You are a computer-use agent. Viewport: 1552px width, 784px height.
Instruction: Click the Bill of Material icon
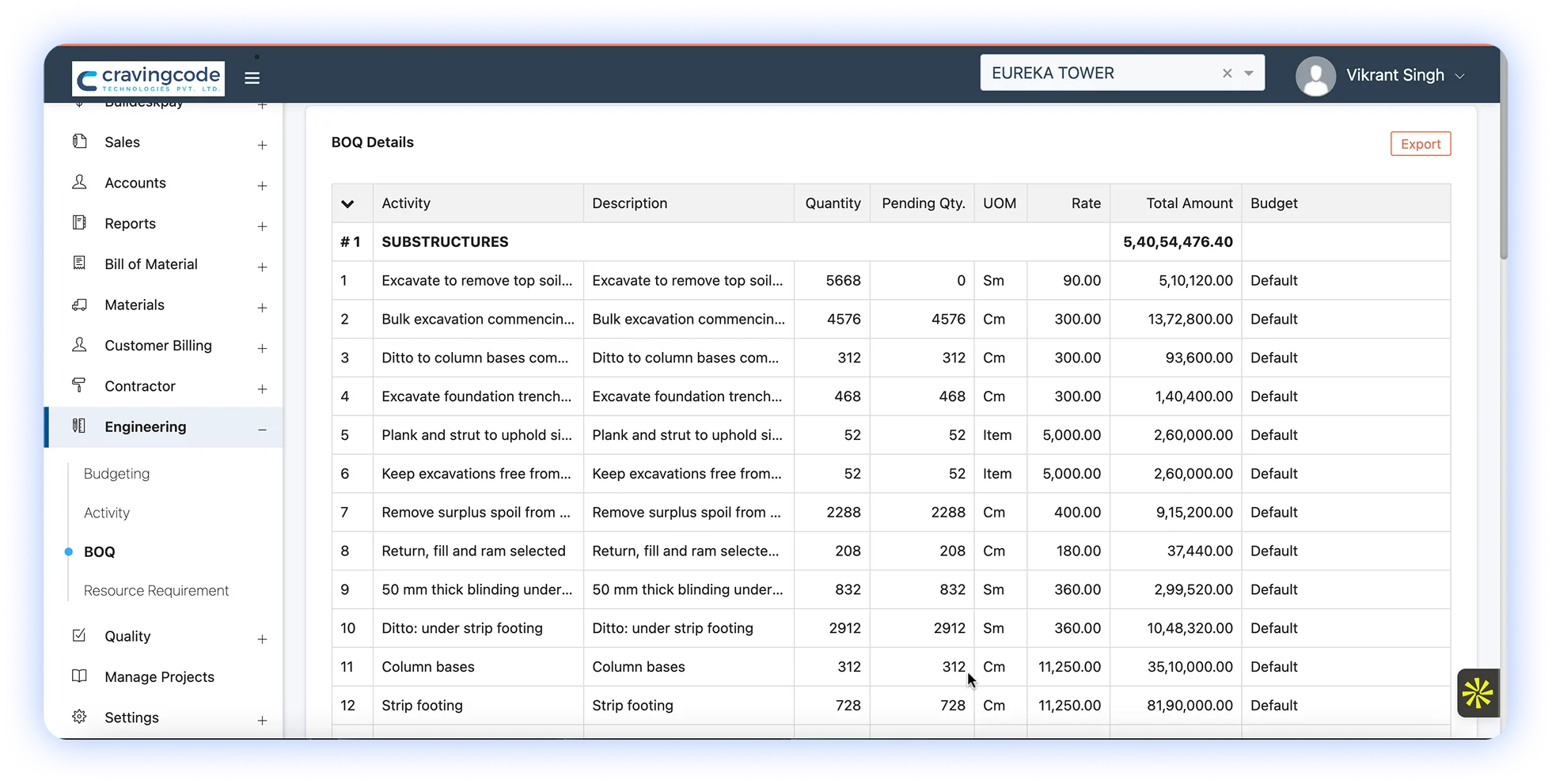point(79,263)
